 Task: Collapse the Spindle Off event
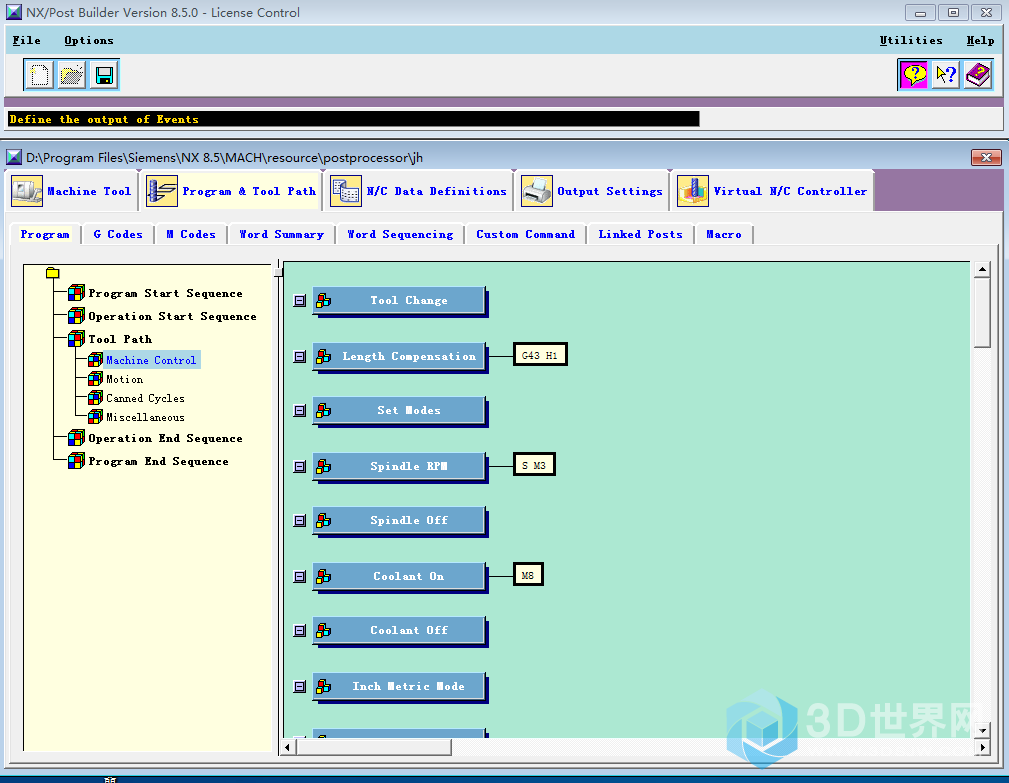pyautogui.click(x=299, y=520)
